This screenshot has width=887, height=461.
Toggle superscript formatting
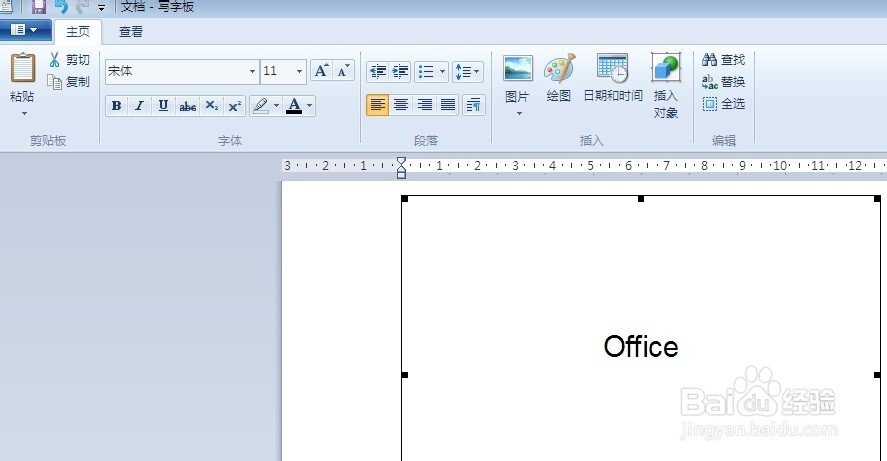[x=234, y=106]
